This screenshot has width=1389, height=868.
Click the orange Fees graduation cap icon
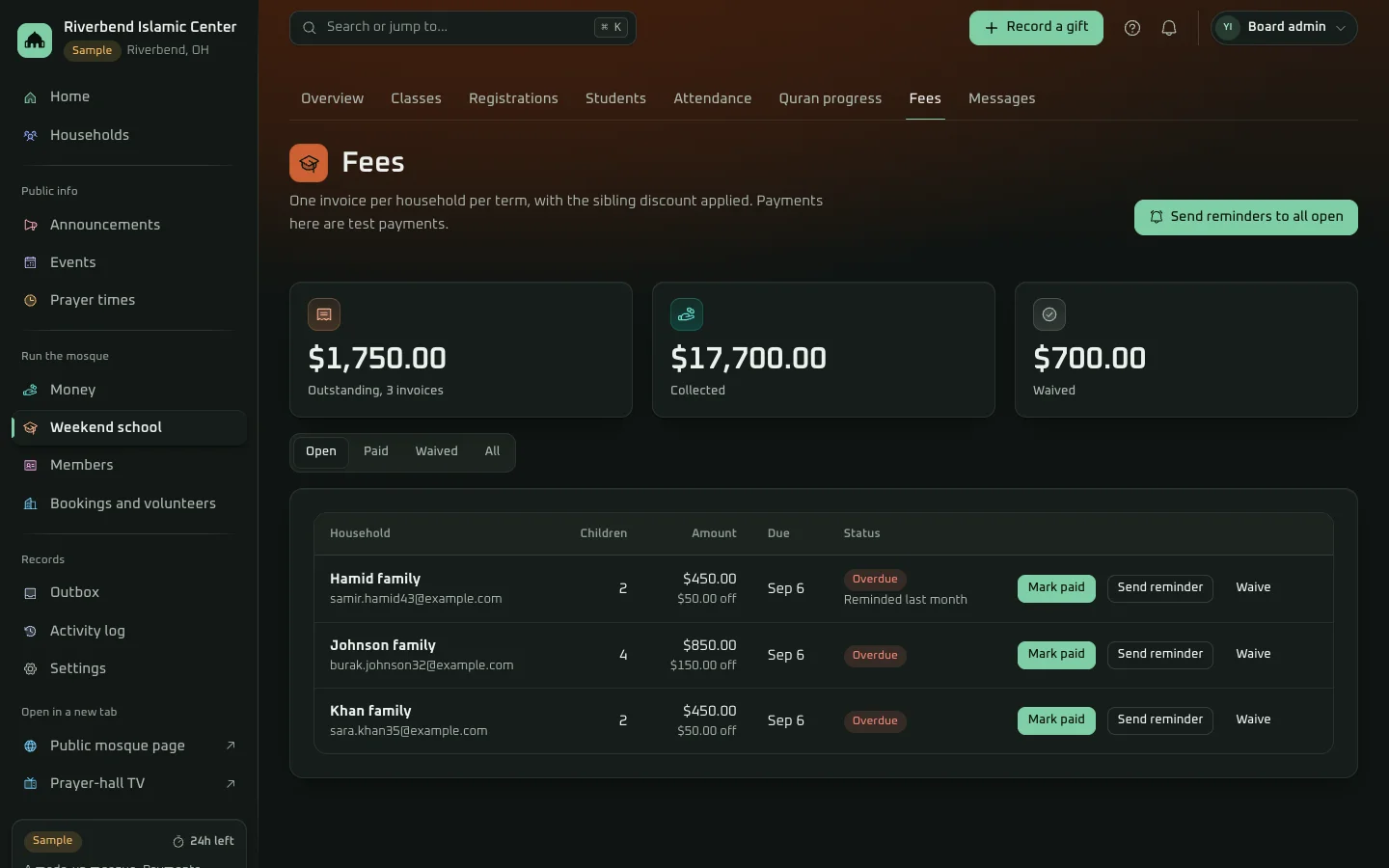pos(309,163)
